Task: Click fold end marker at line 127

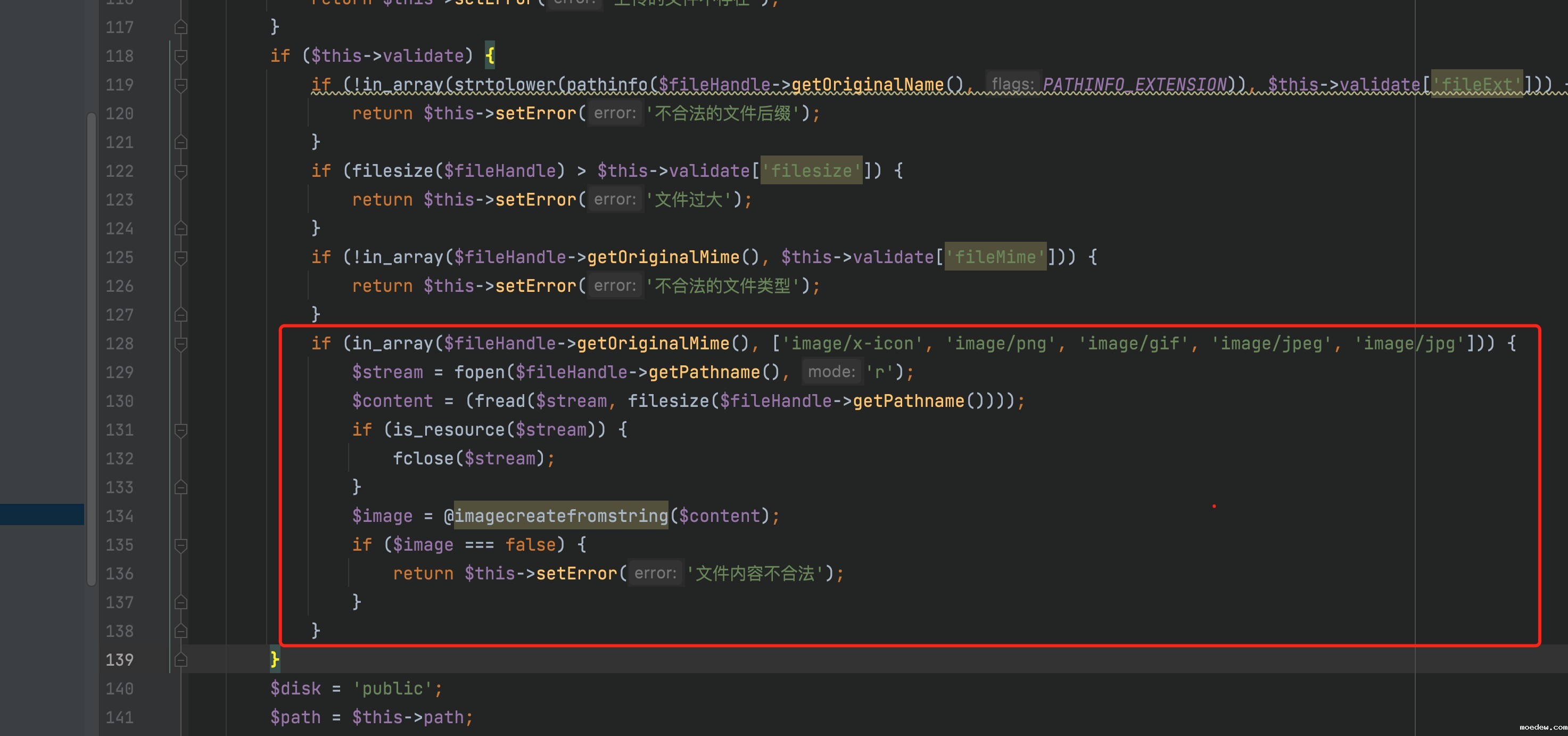Action: pyautogui.click(x=180, y=315)
